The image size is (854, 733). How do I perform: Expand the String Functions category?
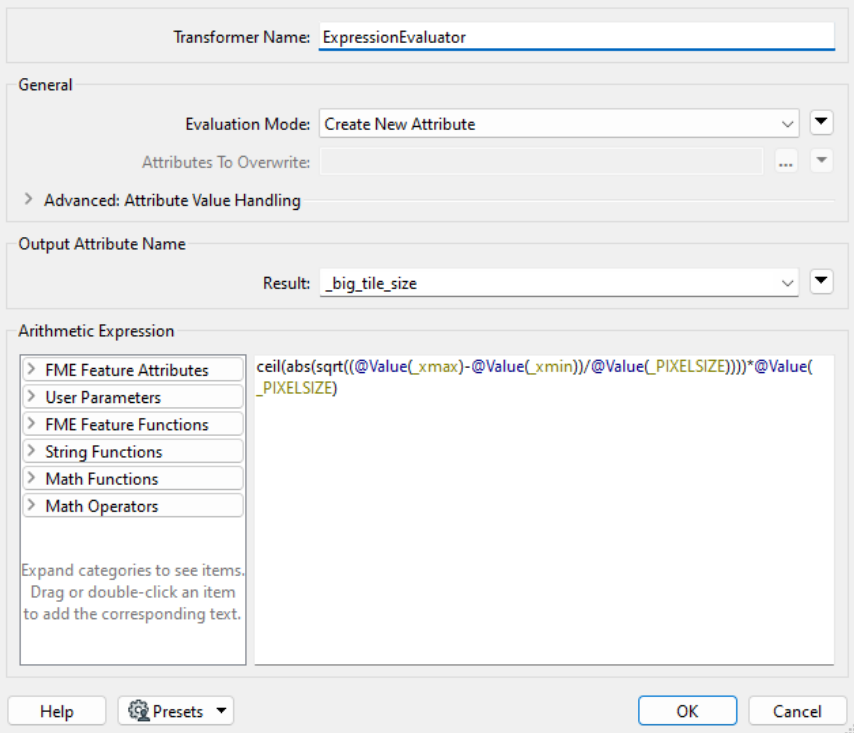tap(29, 451)
